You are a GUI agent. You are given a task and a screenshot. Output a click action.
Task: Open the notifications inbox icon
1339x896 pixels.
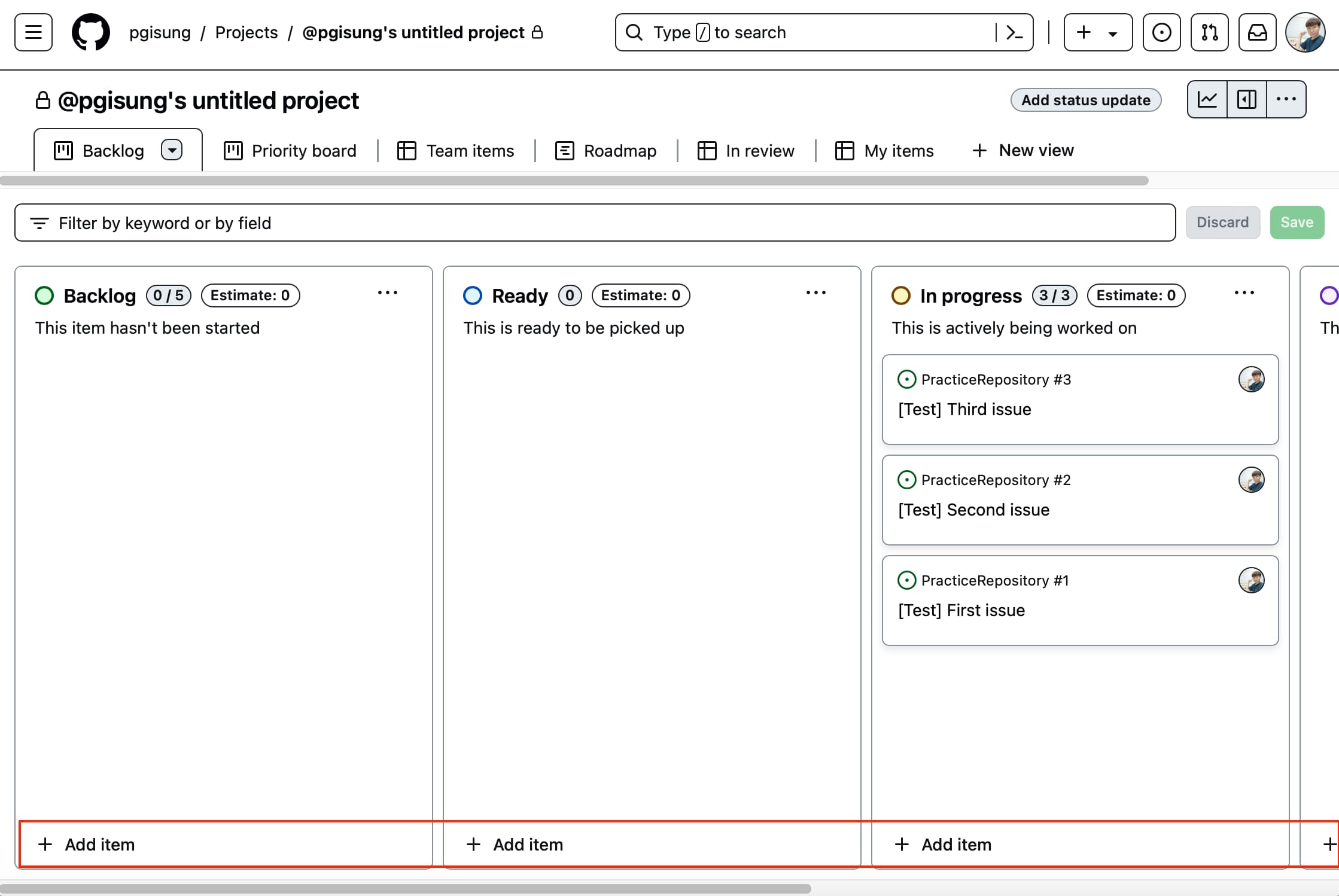(1257, 32)
